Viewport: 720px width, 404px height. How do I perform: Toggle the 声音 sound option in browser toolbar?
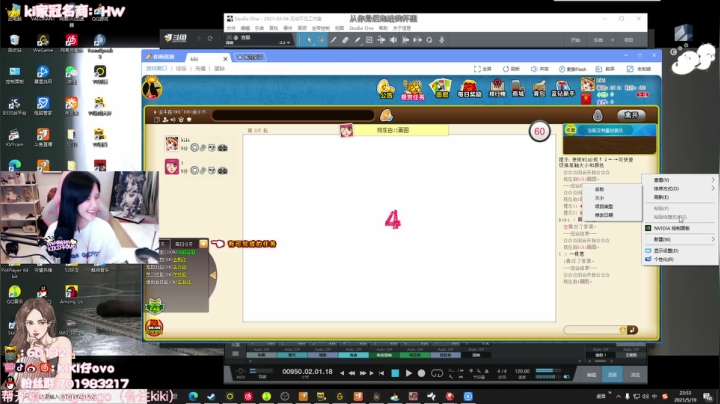point(540,69)
